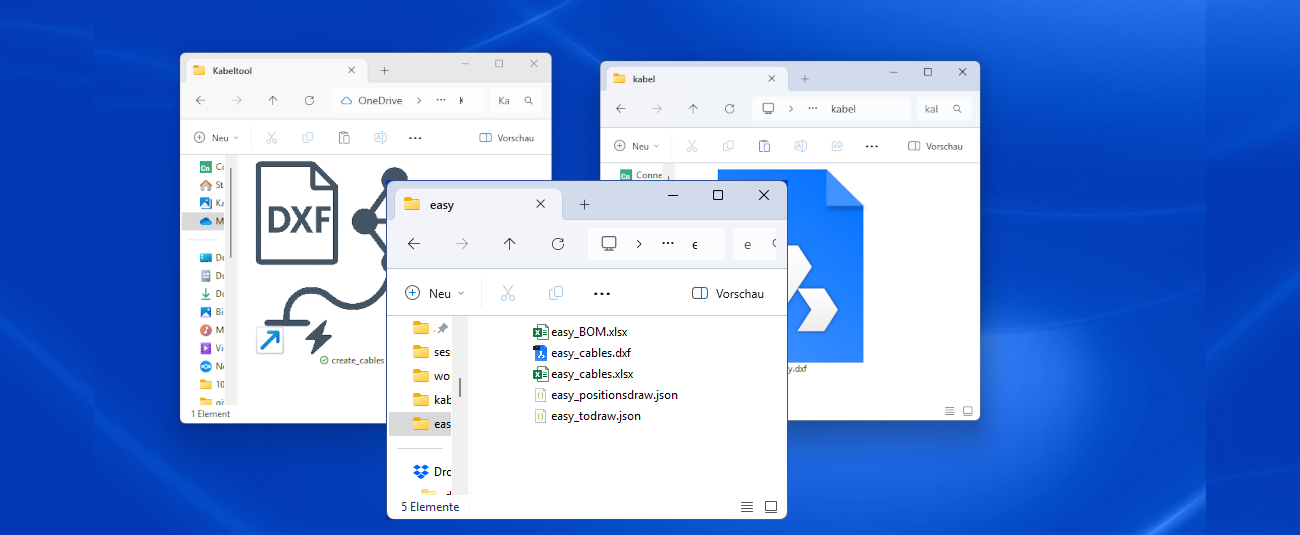
Task: Select the Kabeltool window tab
Action: [x=265, y=71]
